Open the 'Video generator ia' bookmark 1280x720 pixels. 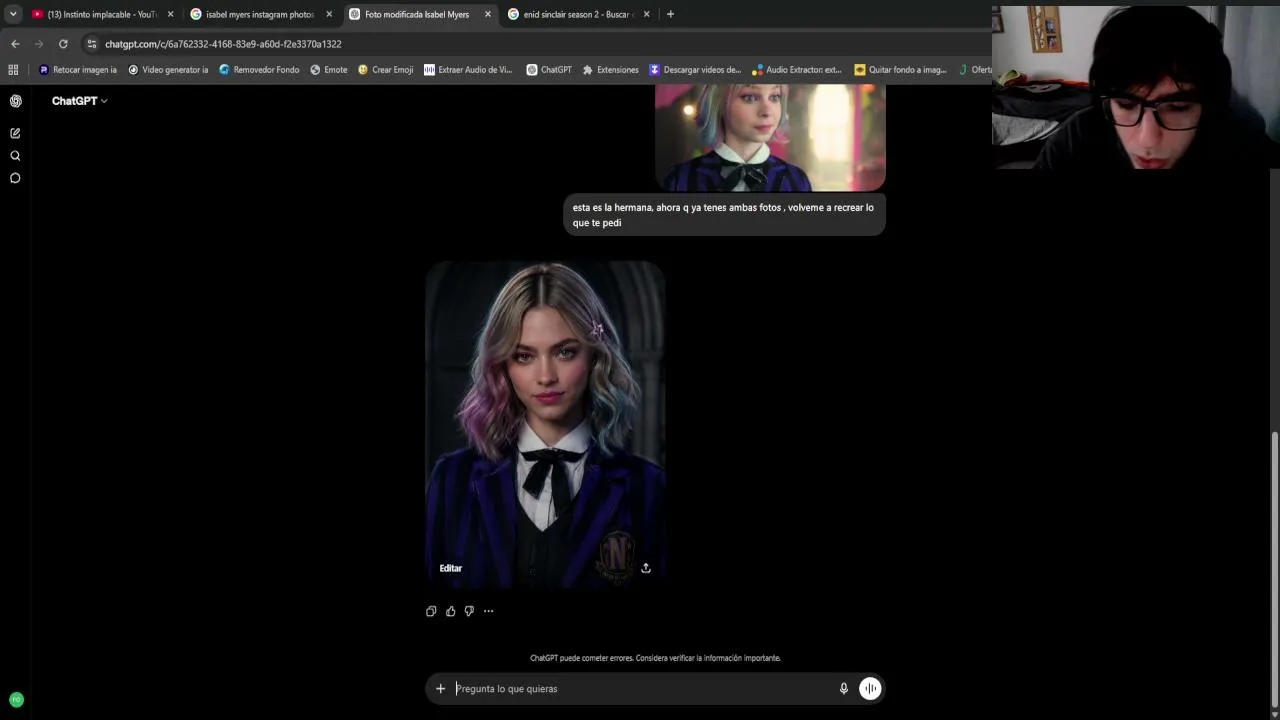pos(168,70)
